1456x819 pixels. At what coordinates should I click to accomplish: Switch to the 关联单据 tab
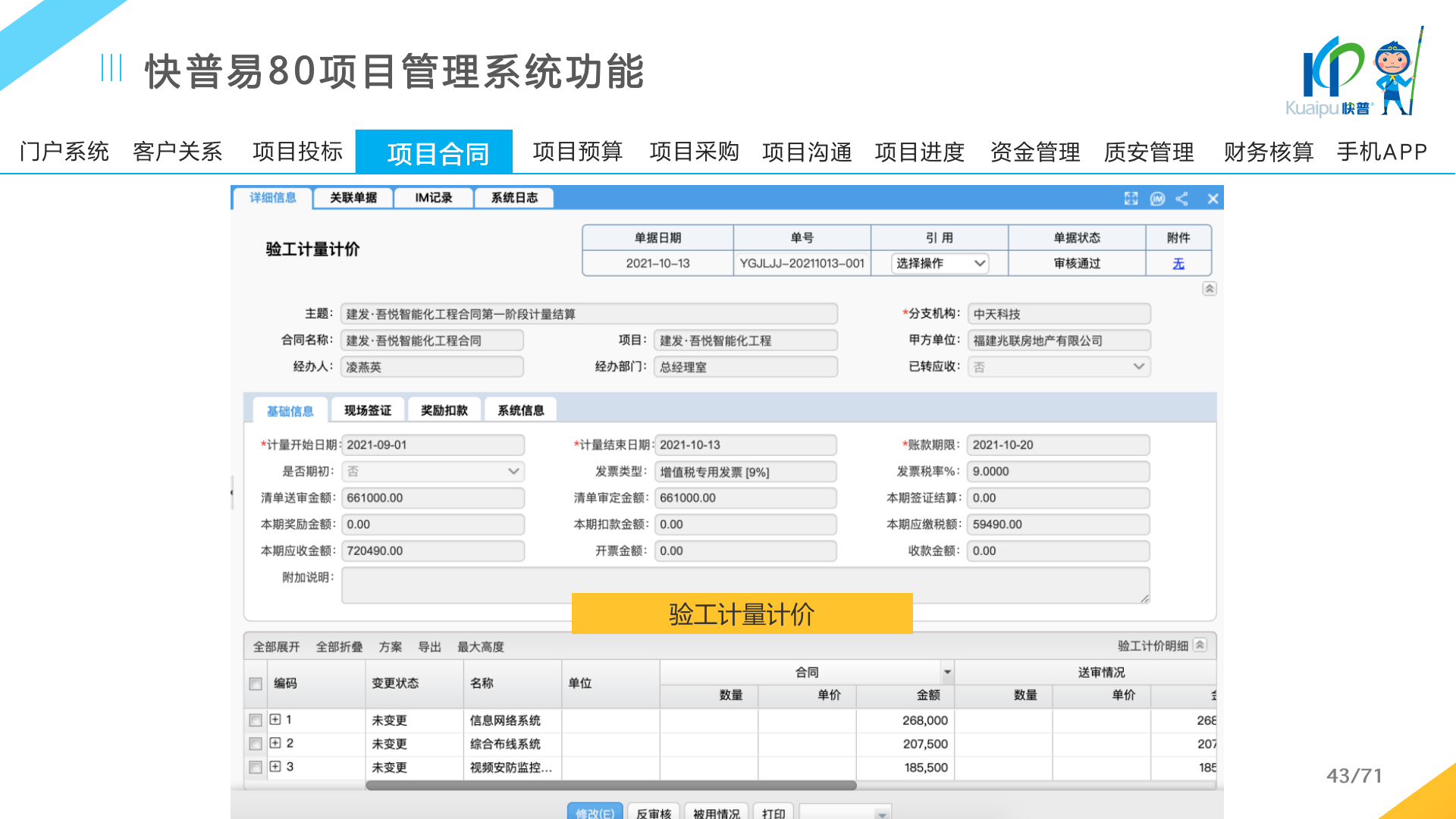(x=353, y=198)
